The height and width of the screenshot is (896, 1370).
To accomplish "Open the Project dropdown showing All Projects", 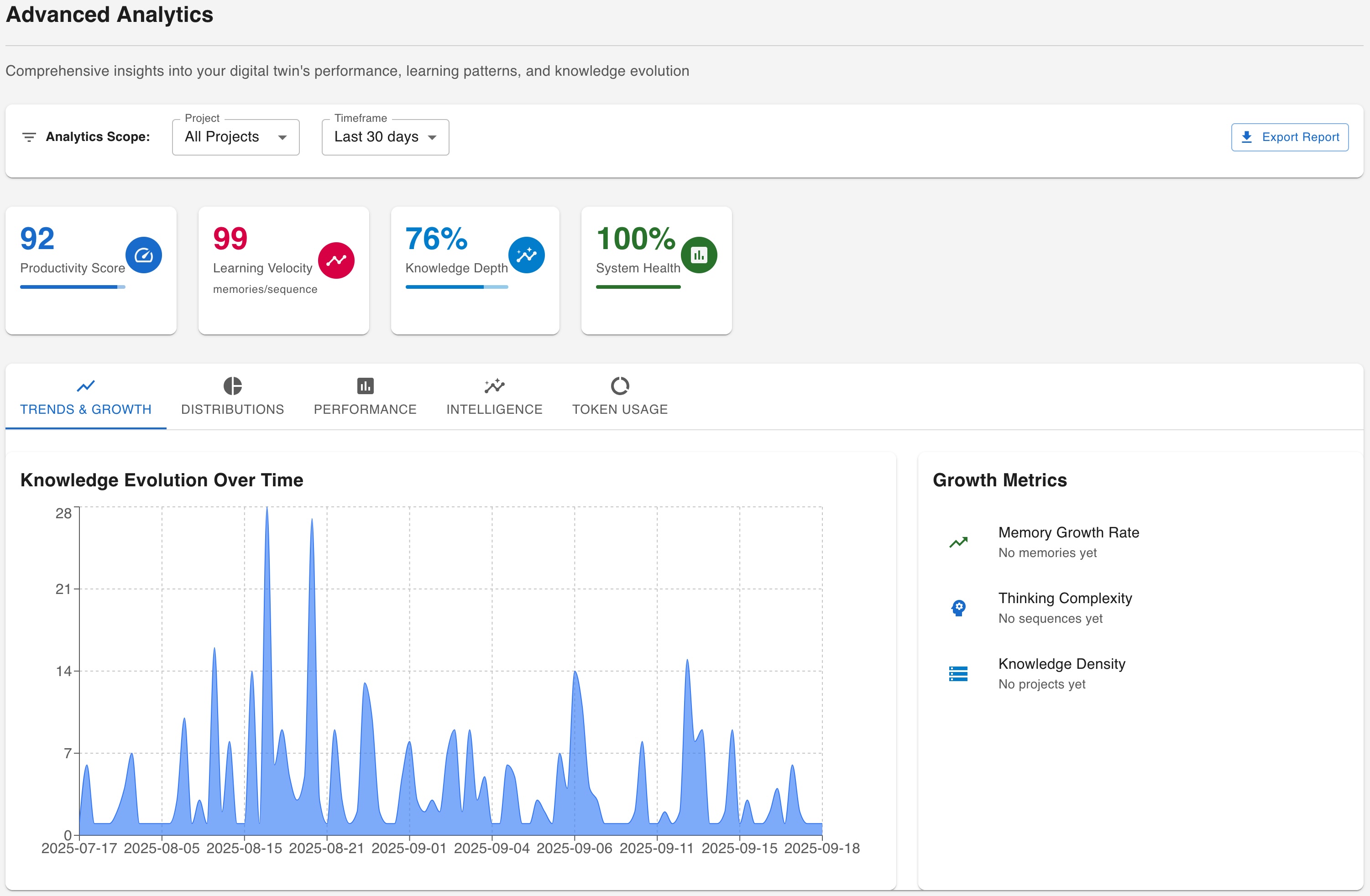I will click(x=235, y=137).
